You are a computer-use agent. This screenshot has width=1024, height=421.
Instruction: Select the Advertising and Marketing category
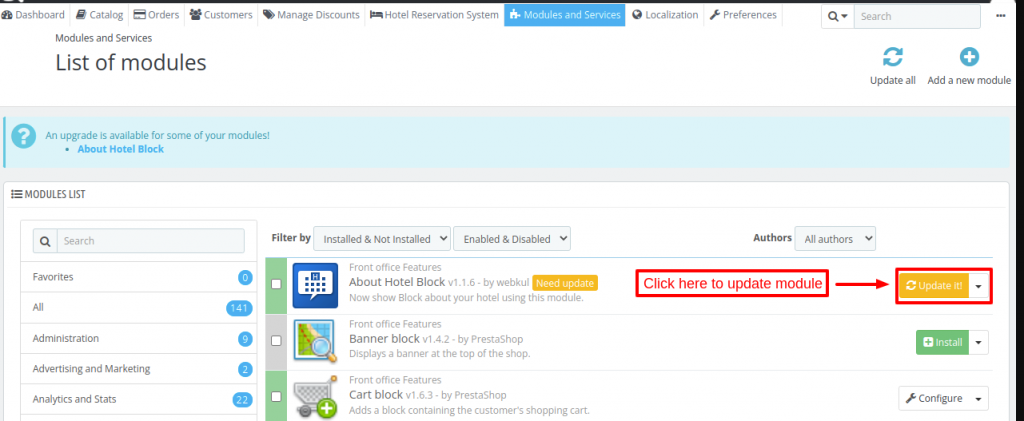click(138, 369)
